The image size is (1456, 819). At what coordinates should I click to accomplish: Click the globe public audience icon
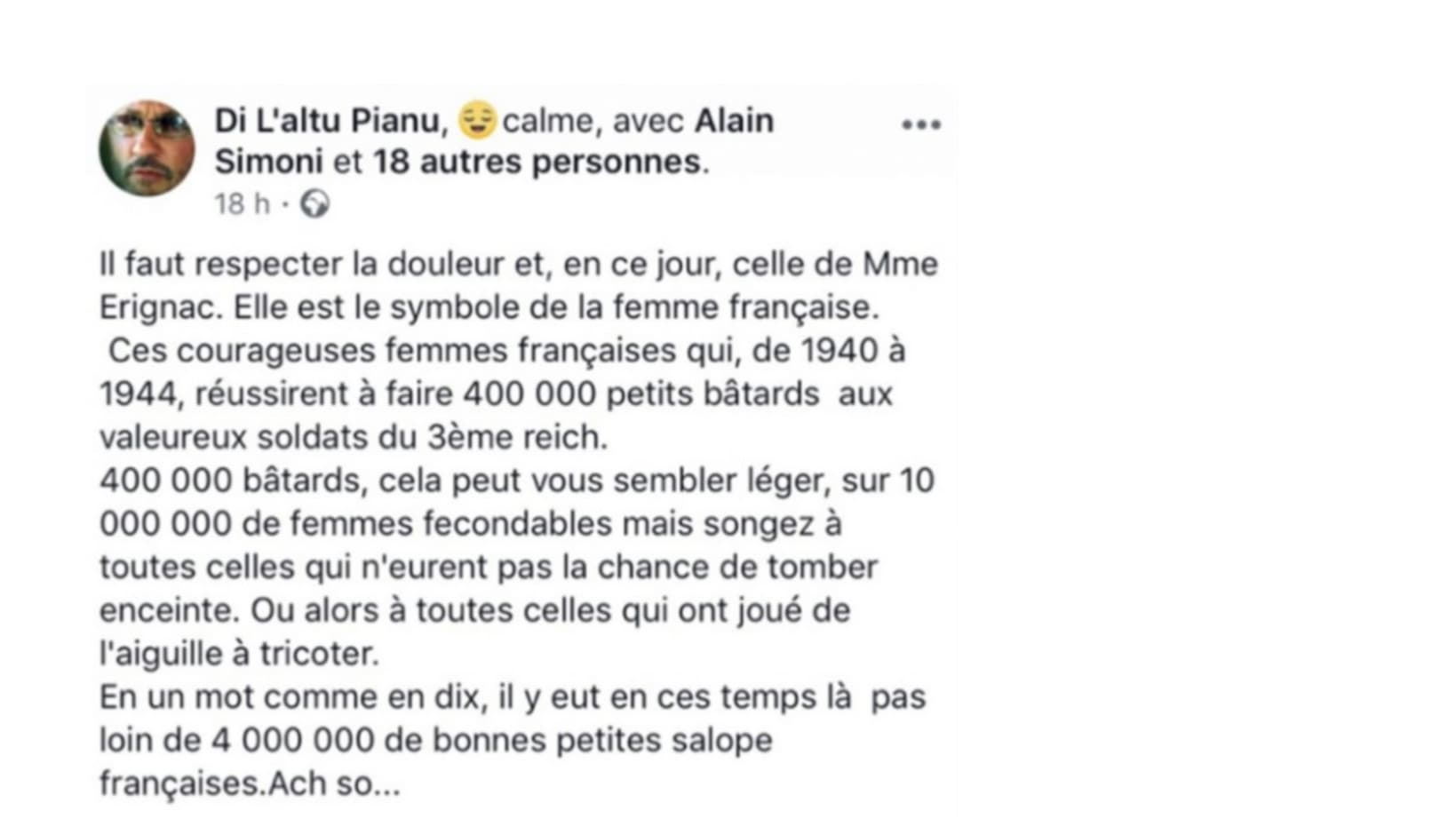pyautogui.click(x=314, y=204)
